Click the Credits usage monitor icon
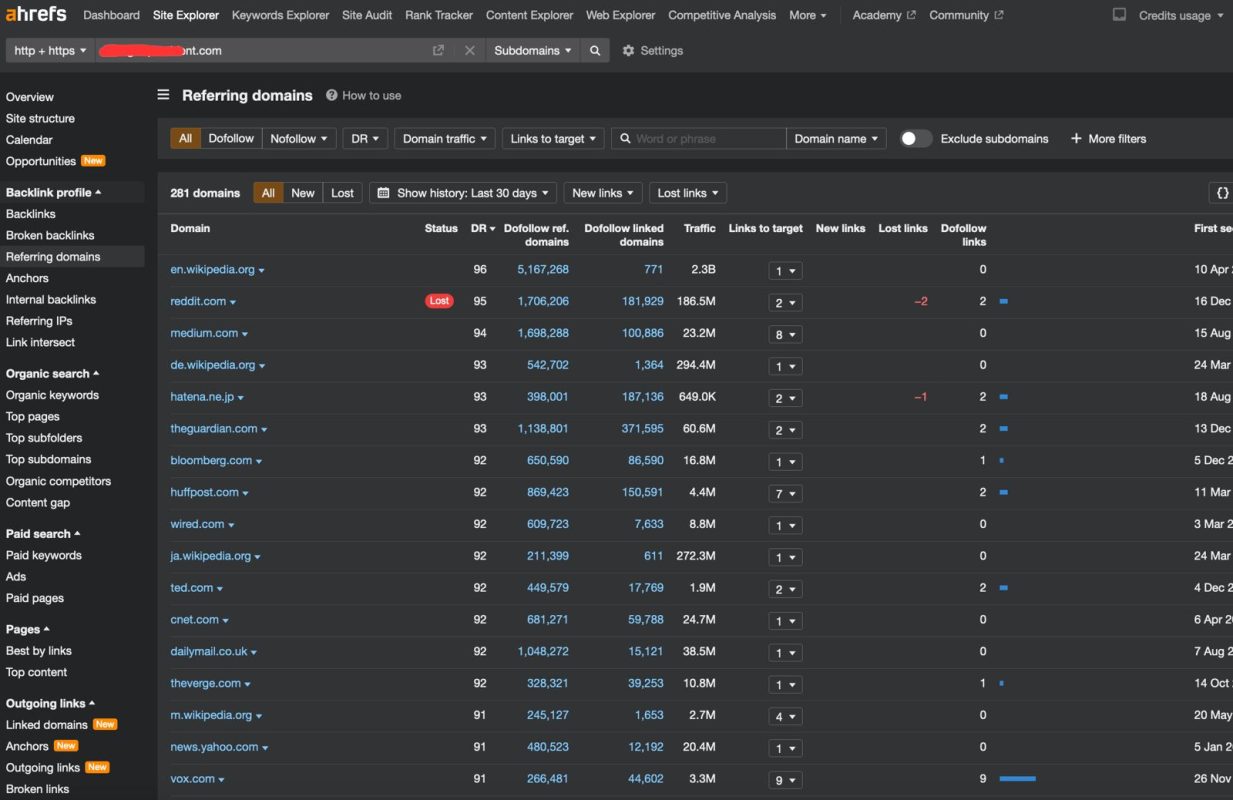The image size is (1233, 800). tap(1119, 15)
